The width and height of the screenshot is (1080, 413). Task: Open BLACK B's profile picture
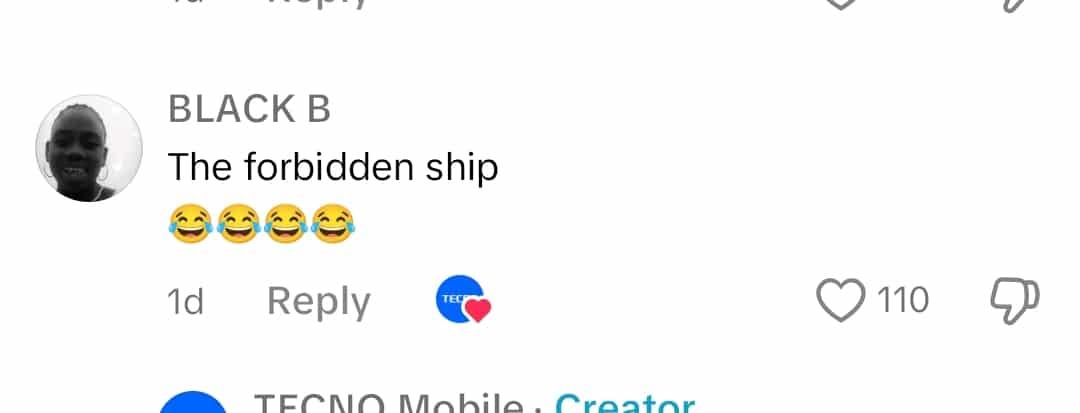tap(89, 148)
